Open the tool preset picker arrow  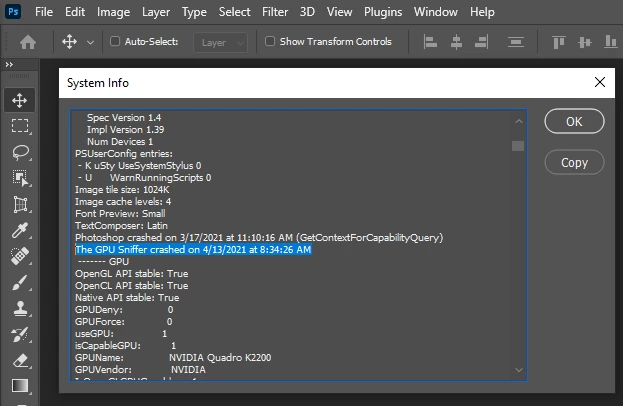click(91, 42)
